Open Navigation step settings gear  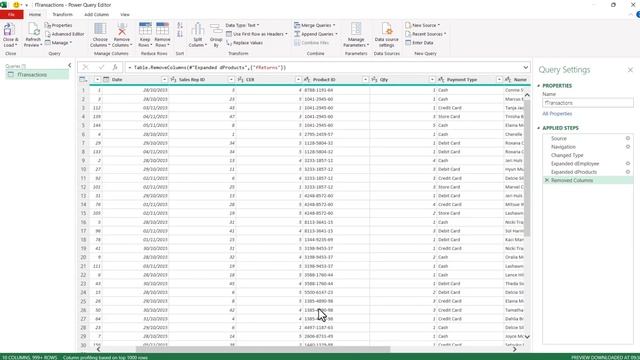pos(628,147)
